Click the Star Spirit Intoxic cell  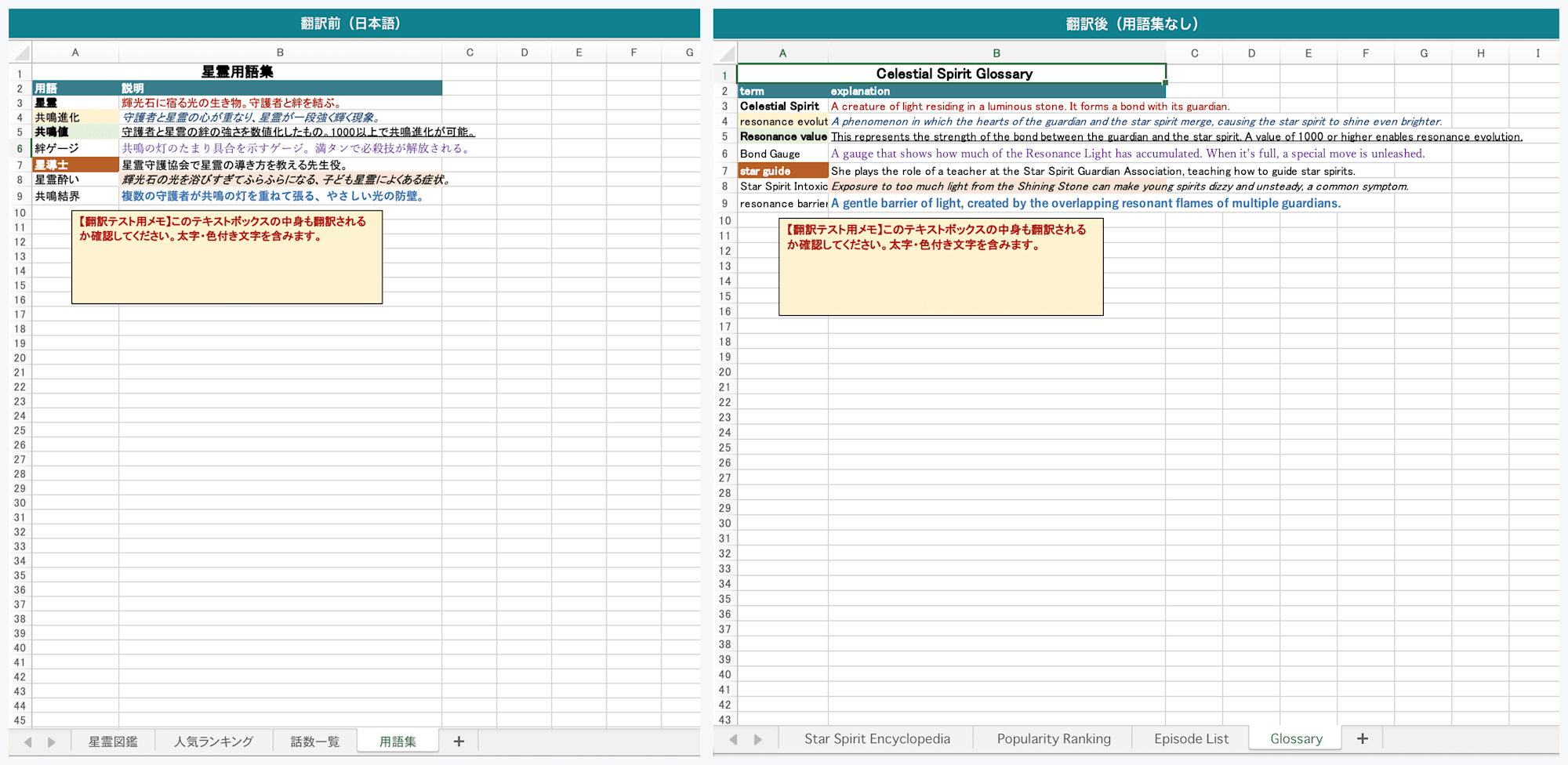click(782, 187)
